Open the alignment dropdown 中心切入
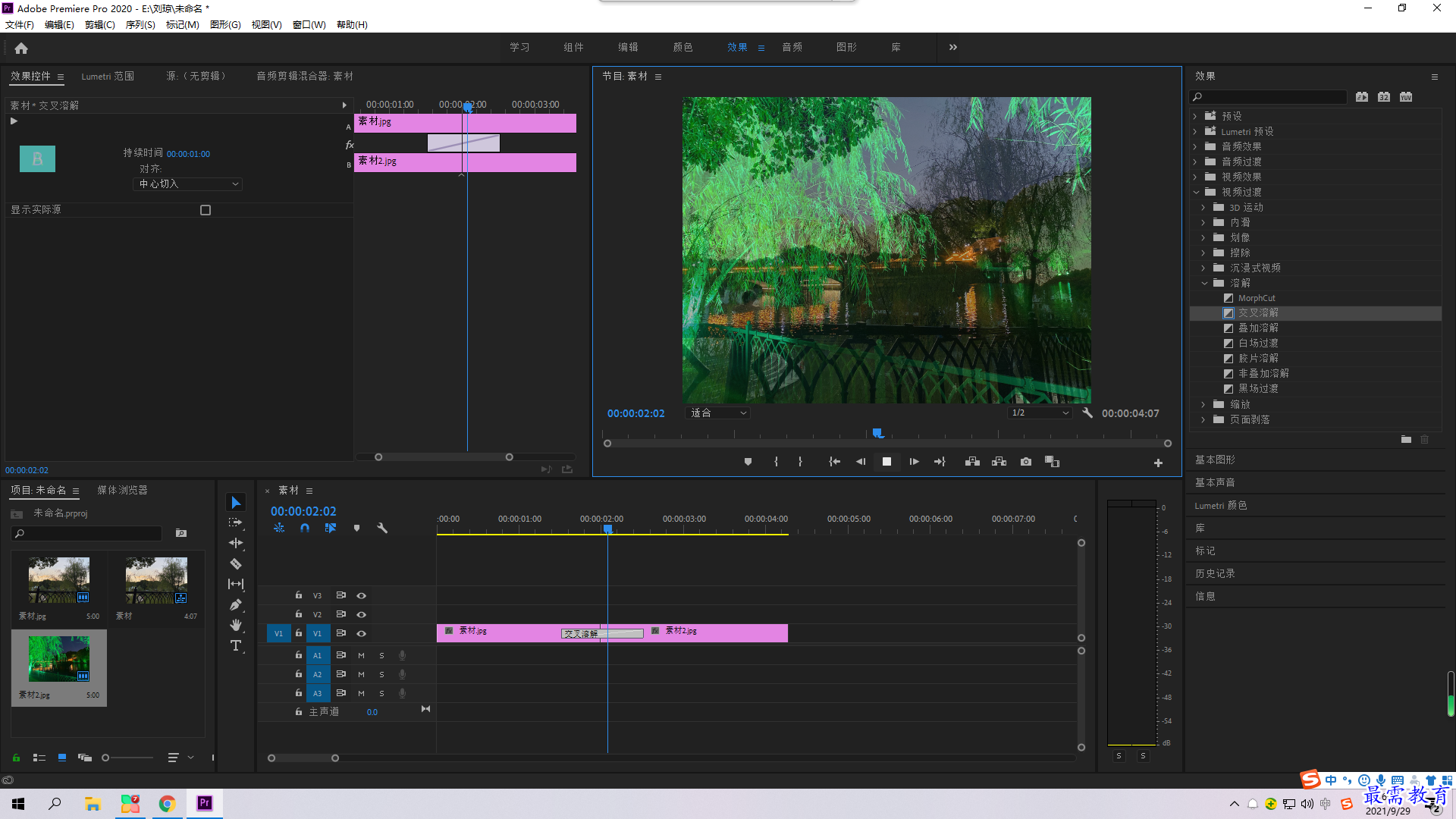Viewport: 1456px width, 819px height. point(187,184)
